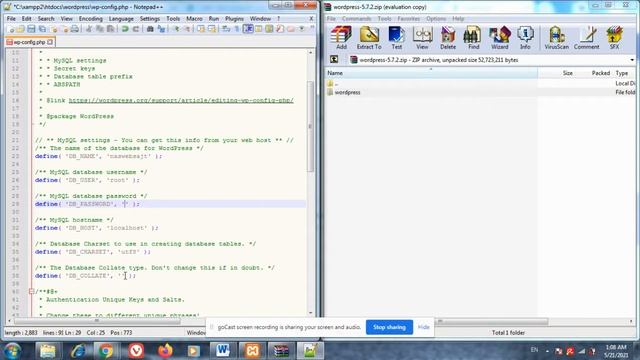640x360 pixels.
Task: Click Packed column header in WinRAR
Action: pos(594,73)
